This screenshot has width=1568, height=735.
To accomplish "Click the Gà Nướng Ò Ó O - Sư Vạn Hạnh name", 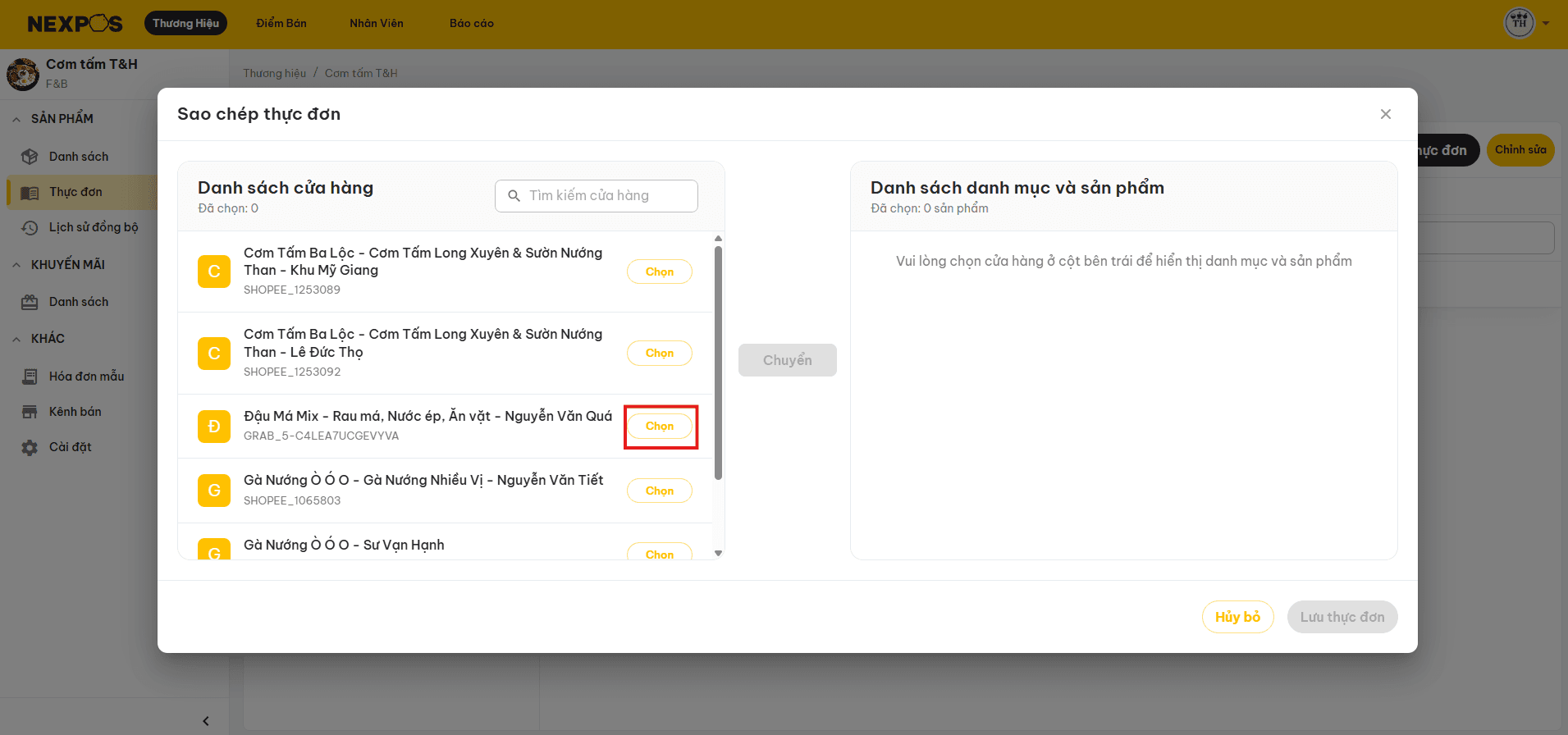I will pos(344,545).
